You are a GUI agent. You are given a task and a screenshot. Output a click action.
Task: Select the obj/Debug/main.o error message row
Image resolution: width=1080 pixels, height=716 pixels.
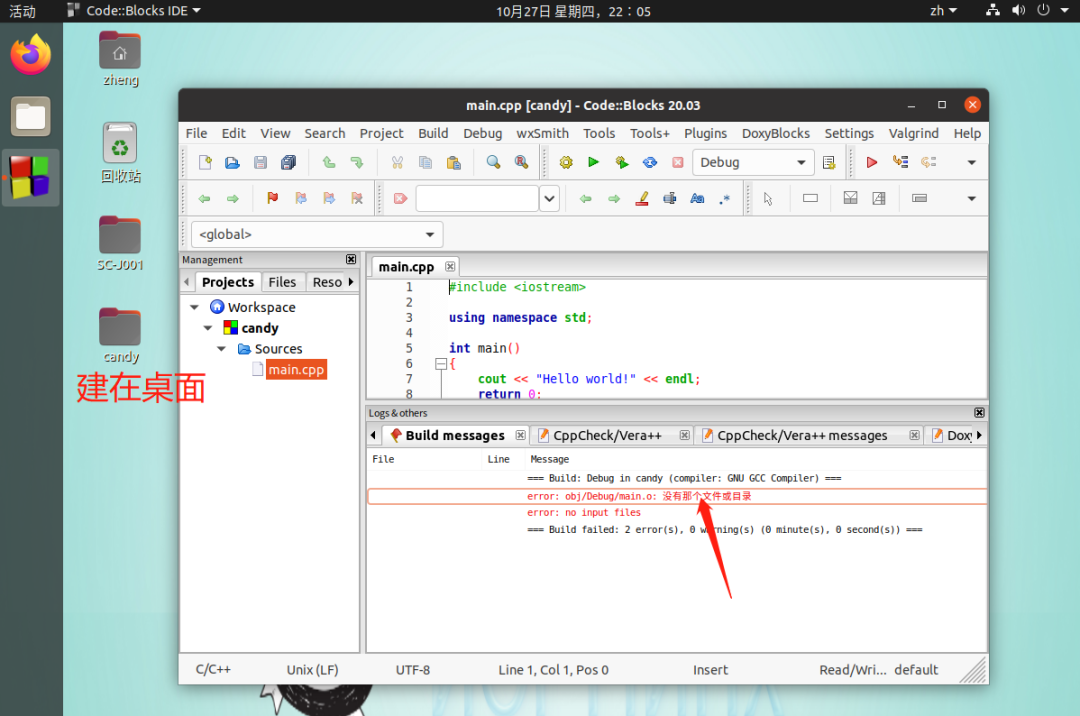click(677, 496)
